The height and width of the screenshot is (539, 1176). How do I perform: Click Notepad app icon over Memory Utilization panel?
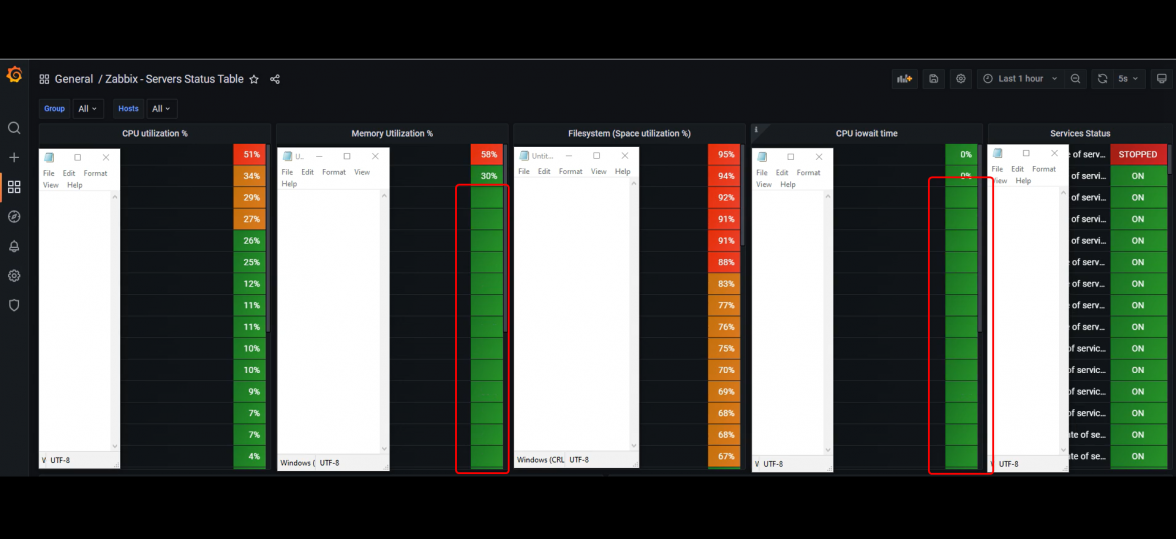pos(287,157)
